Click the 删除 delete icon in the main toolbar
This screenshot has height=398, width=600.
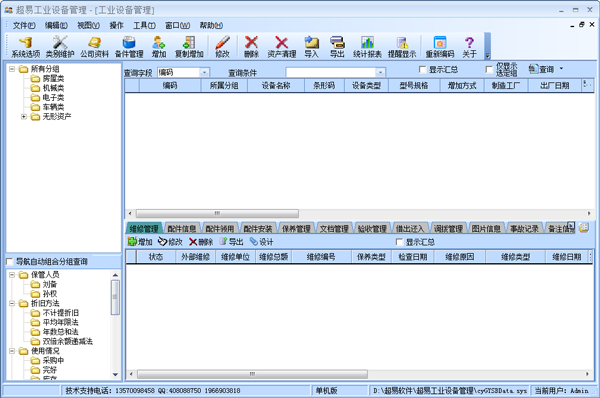[251, 47]
